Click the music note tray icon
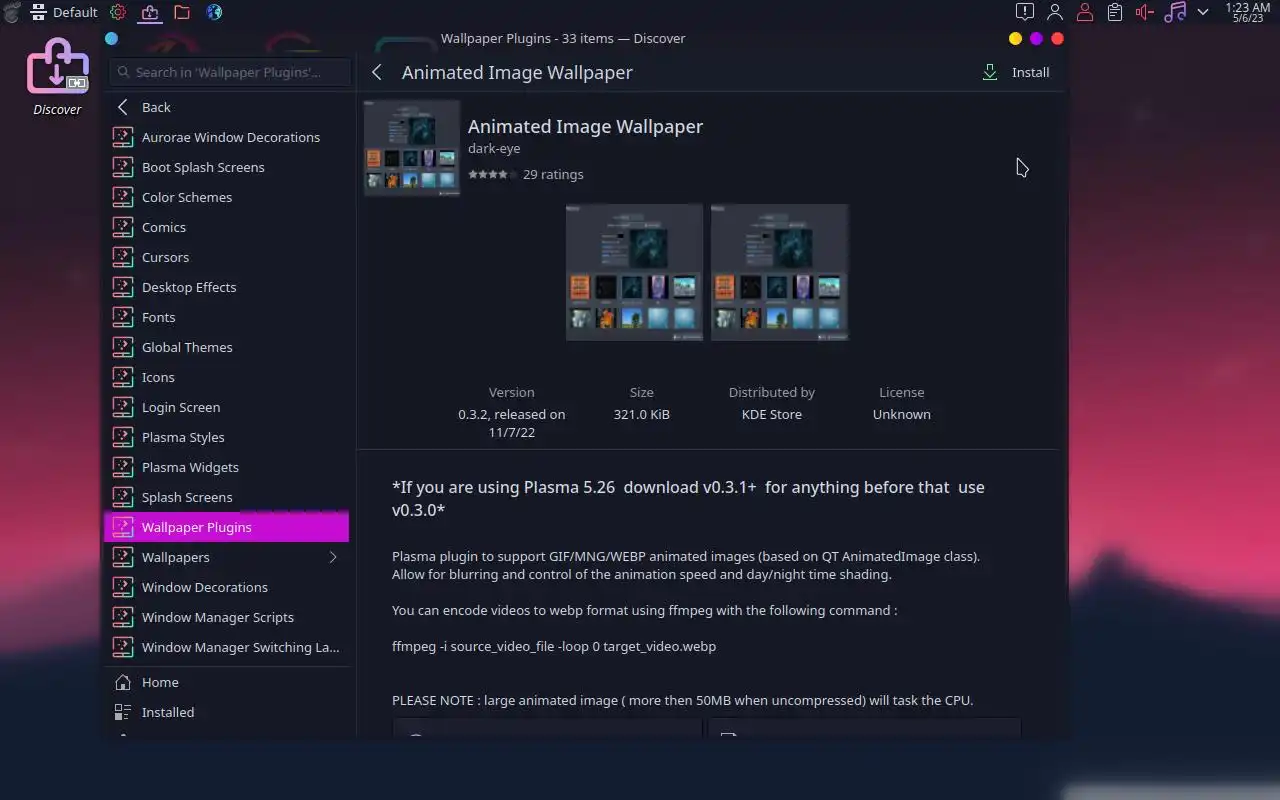Image resolution: width=1280 pixels, height=800 pixels. coord(1175,12)
